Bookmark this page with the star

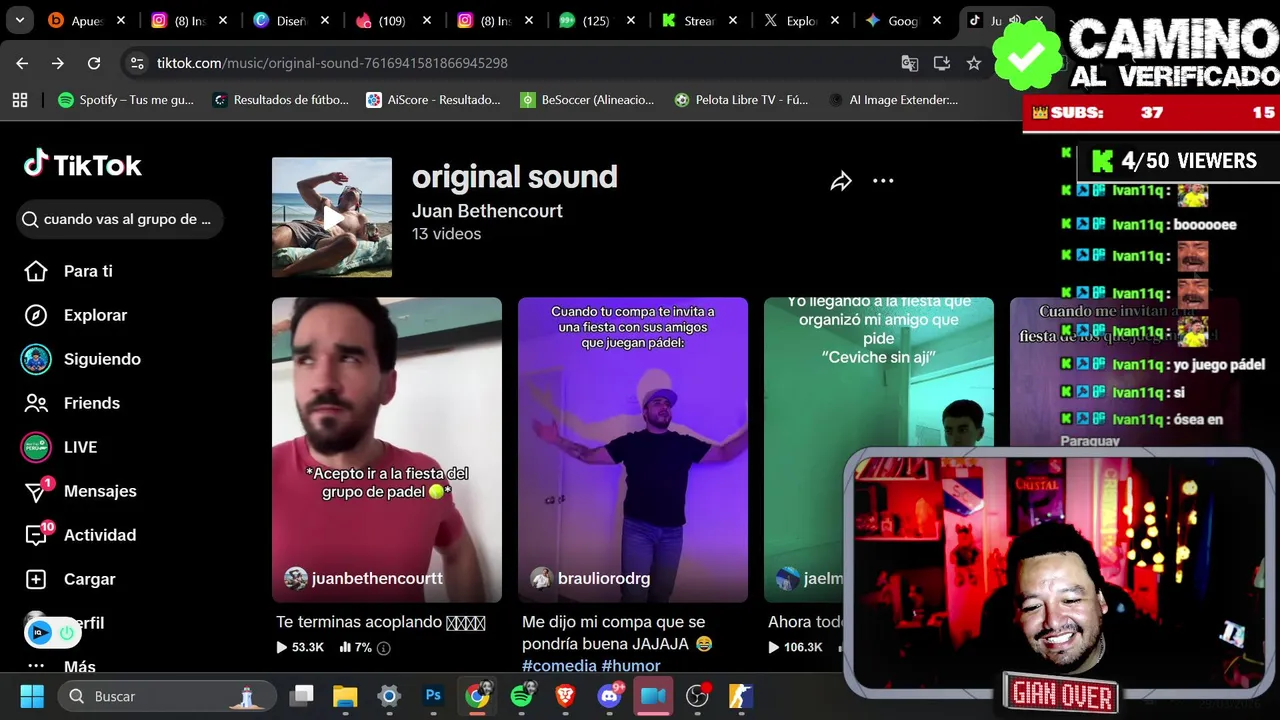point(973,63)
